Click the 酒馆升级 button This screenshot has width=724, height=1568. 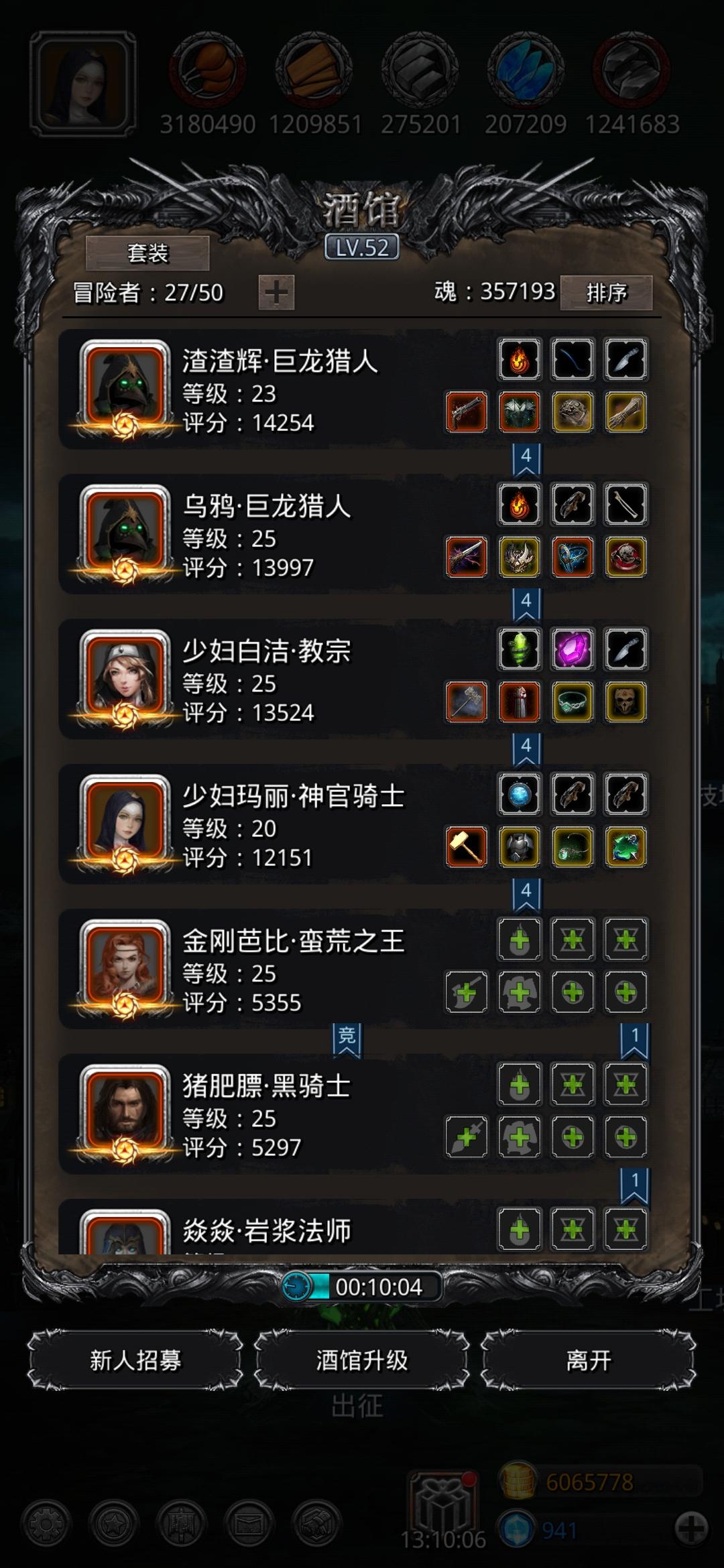(362, 1361)
